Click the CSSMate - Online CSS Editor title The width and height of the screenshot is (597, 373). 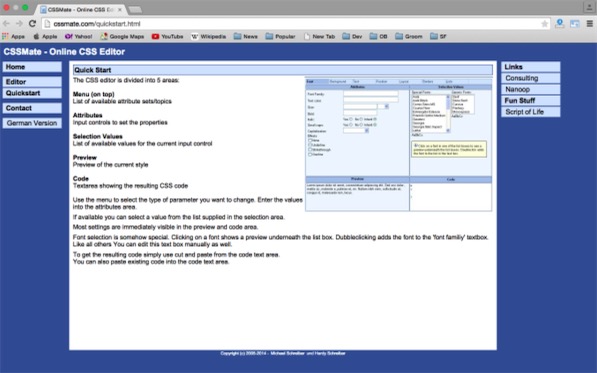[x=64, y=52]
